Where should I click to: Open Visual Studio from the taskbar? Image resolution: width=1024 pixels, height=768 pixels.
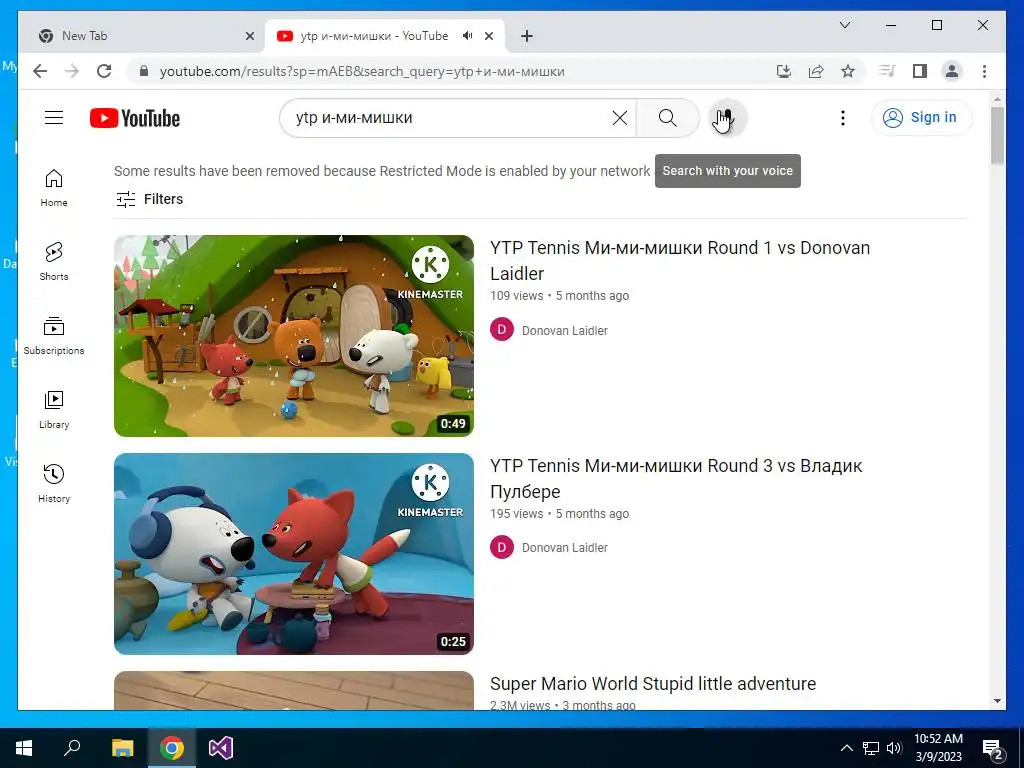click(x=221, y=748)
